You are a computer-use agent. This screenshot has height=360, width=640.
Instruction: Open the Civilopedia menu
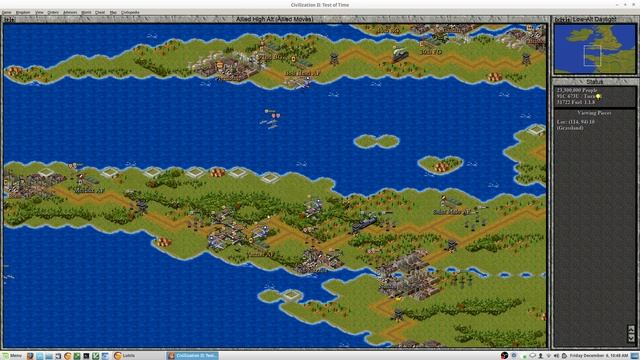(130, 12)
